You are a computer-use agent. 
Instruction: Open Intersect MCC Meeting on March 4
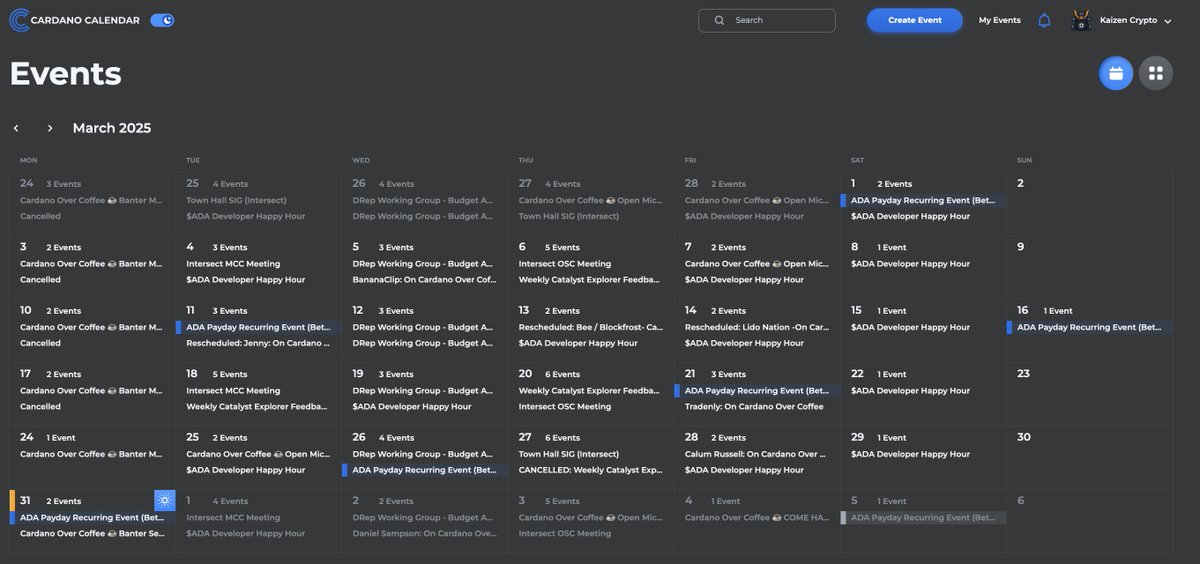tap(233, 264)
